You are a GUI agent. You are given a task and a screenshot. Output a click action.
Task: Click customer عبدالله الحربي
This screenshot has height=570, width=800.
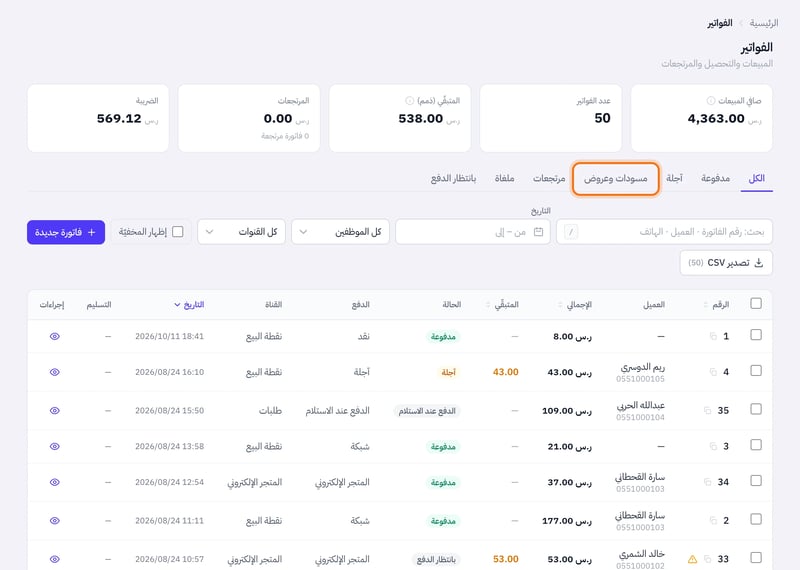(x=641, y=405)
